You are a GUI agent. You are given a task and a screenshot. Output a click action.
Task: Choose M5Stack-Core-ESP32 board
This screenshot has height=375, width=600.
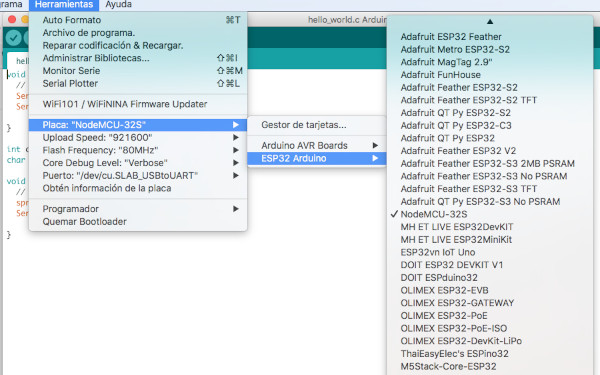pyautogui.click(x=490, y=366)
